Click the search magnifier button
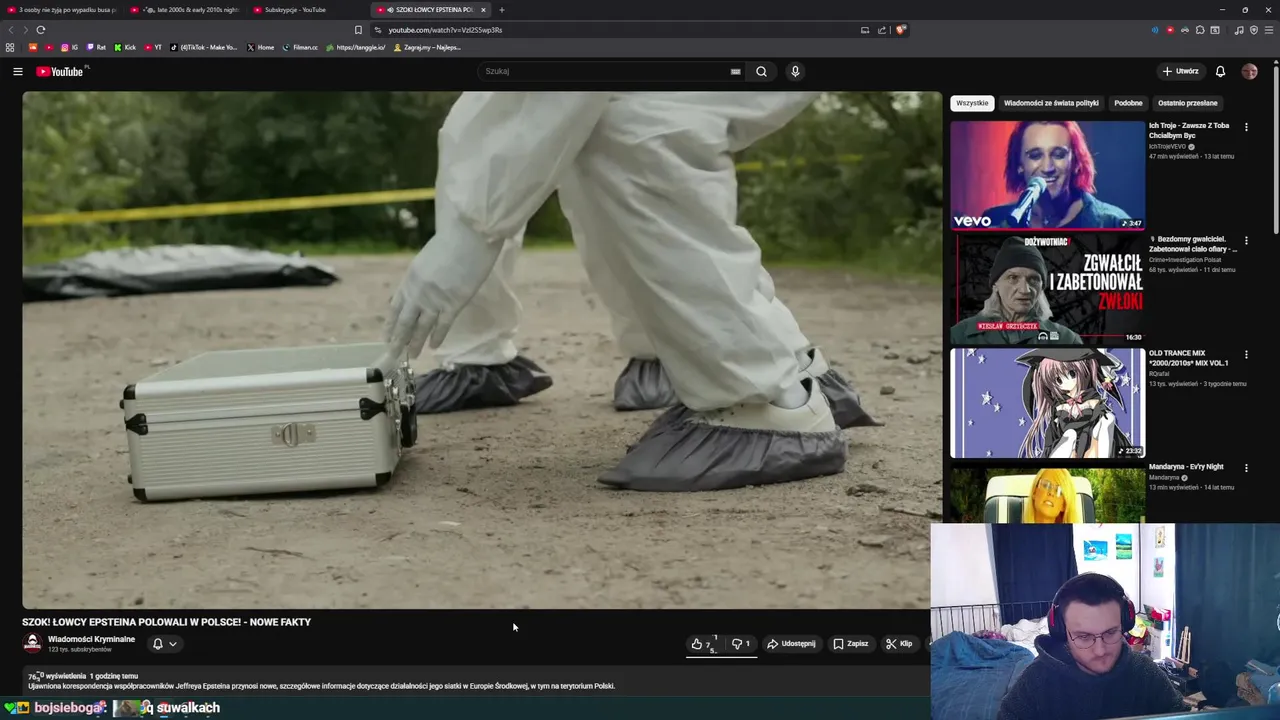This screenshot has height=720, width=1280. pos(761,71)
